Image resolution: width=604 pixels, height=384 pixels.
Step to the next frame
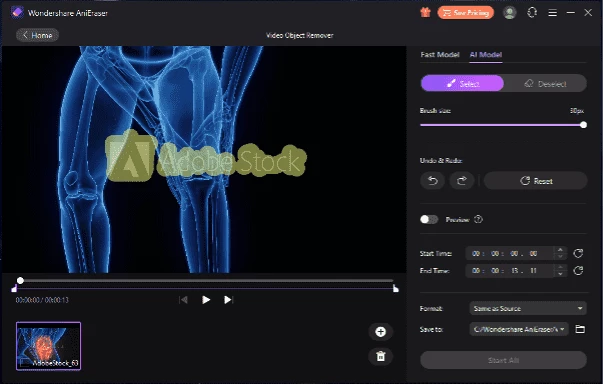pyautogui.click(x=228, y=299)
